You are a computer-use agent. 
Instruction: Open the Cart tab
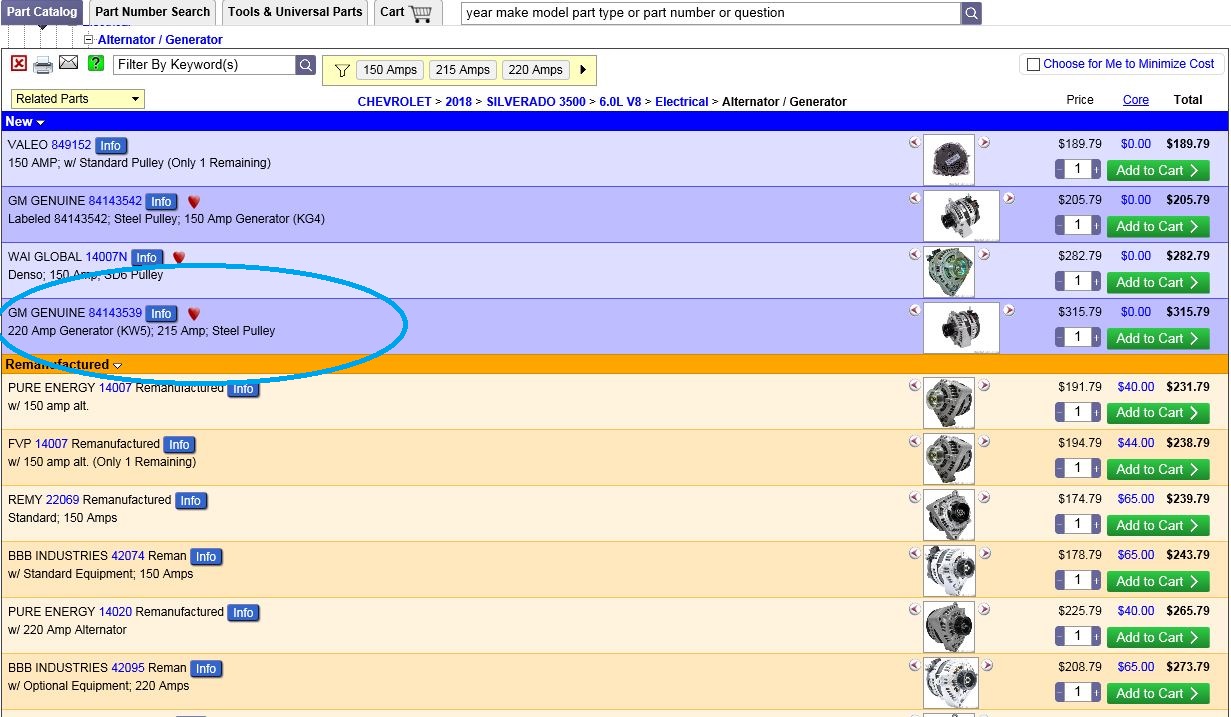408,12
